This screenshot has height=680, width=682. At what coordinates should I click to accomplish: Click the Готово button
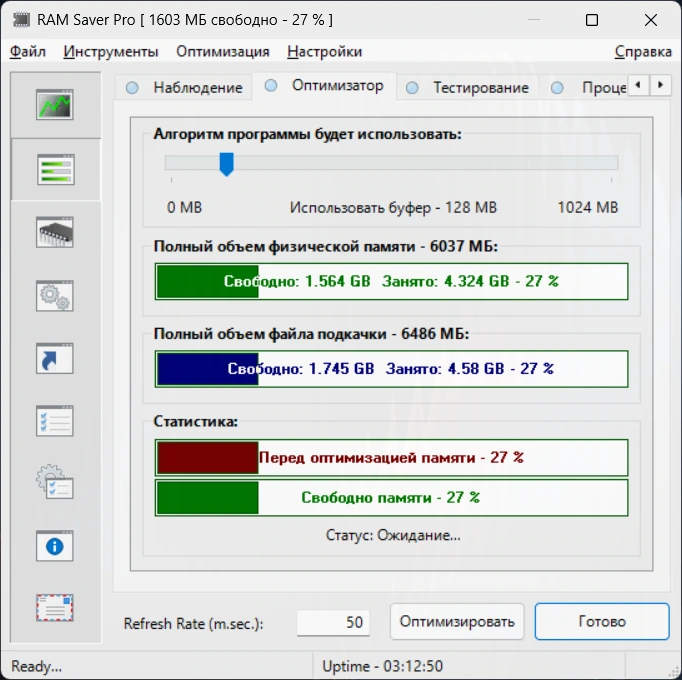click(x=602, y=621)
